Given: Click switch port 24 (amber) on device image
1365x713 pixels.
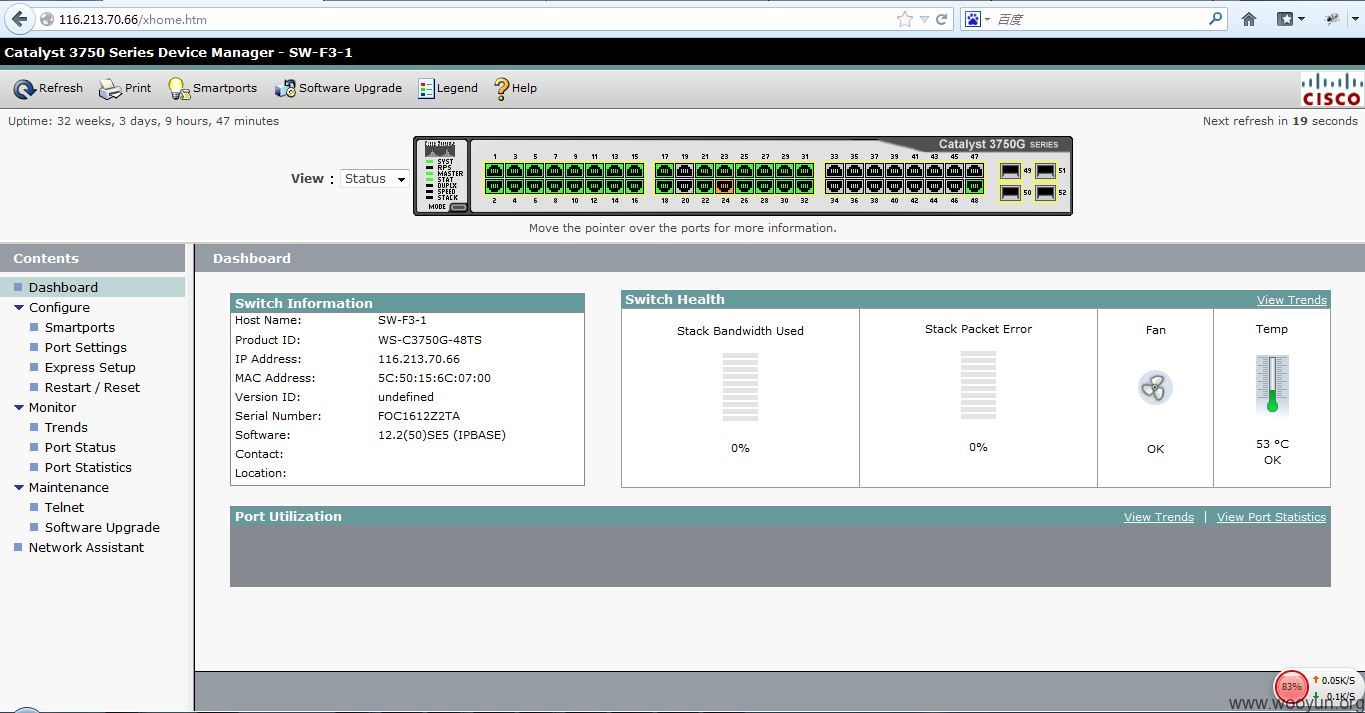Looking at the screenshot, I should coord(725,186).
